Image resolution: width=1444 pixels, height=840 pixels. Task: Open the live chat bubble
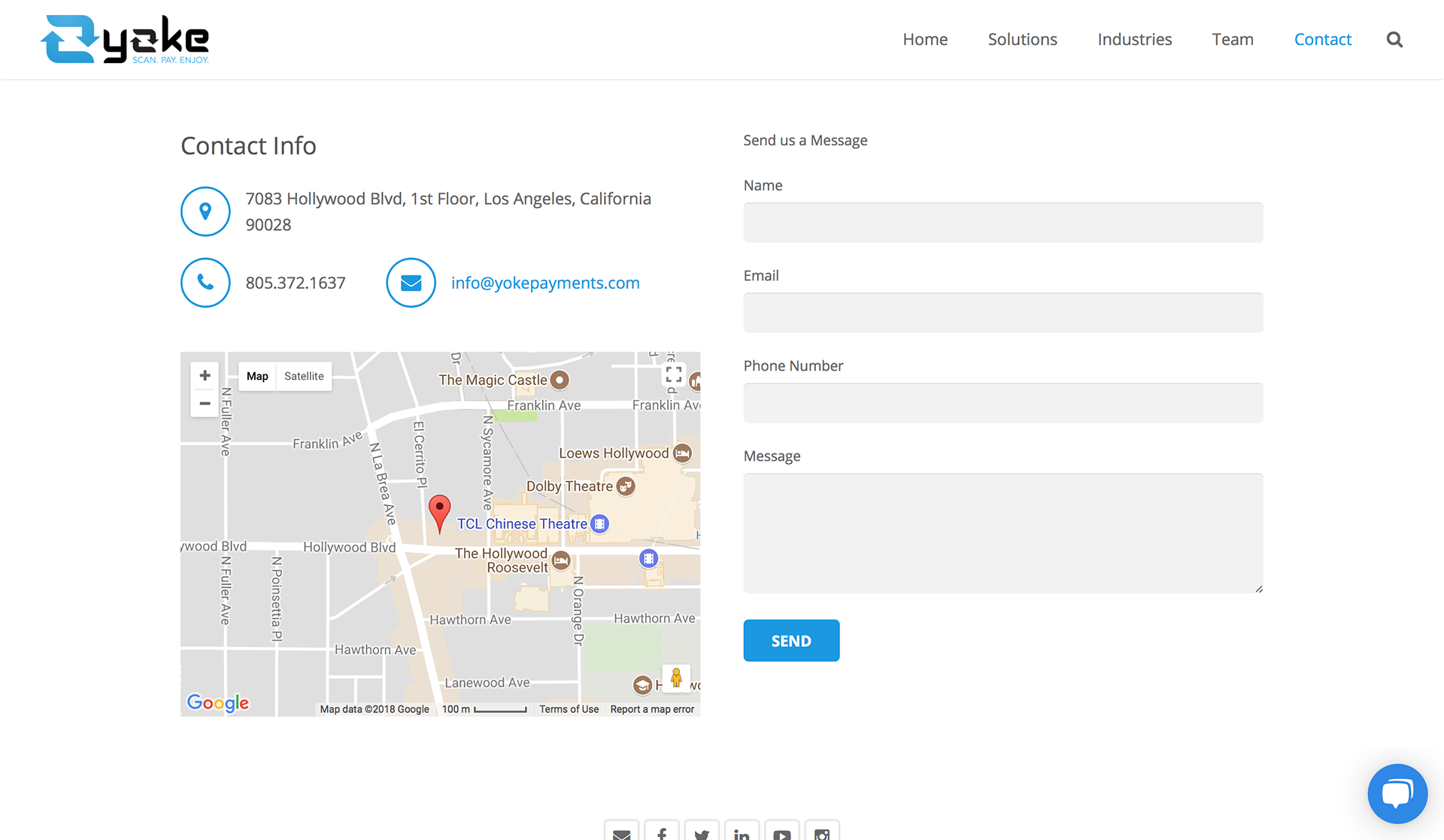click(1397, 793)
